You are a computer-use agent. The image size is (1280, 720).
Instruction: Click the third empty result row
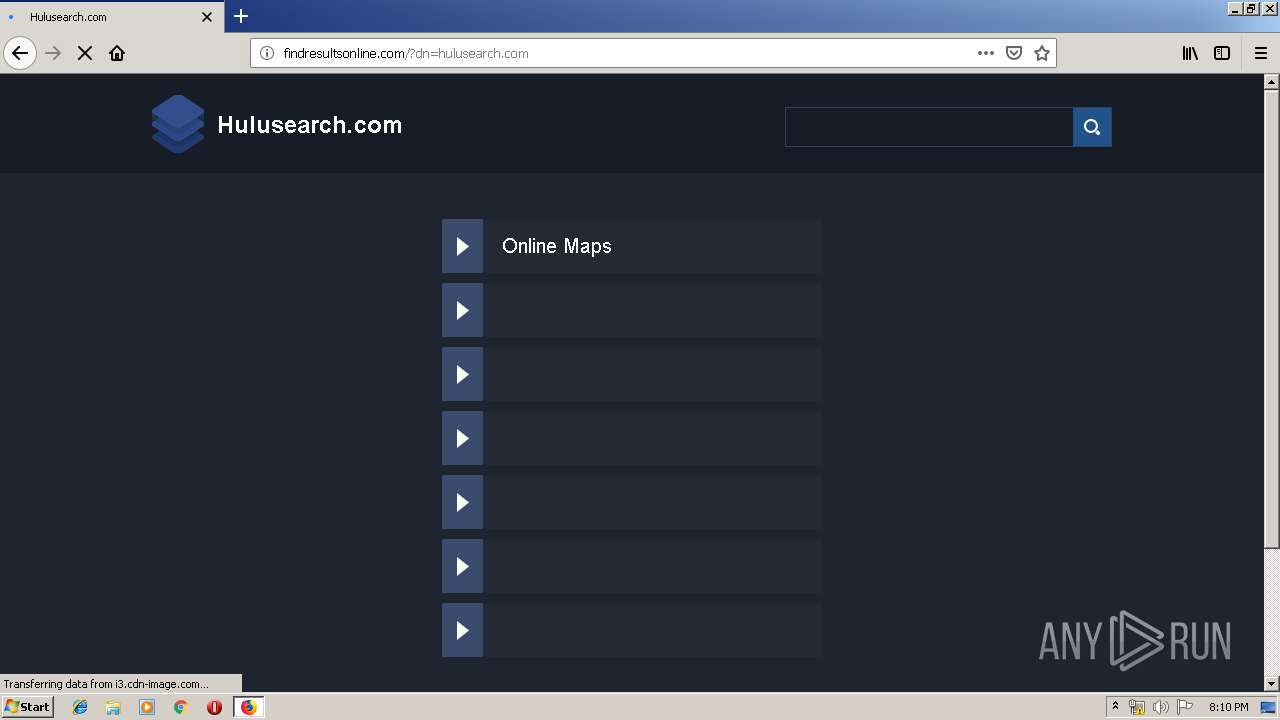tap(632, 374)
